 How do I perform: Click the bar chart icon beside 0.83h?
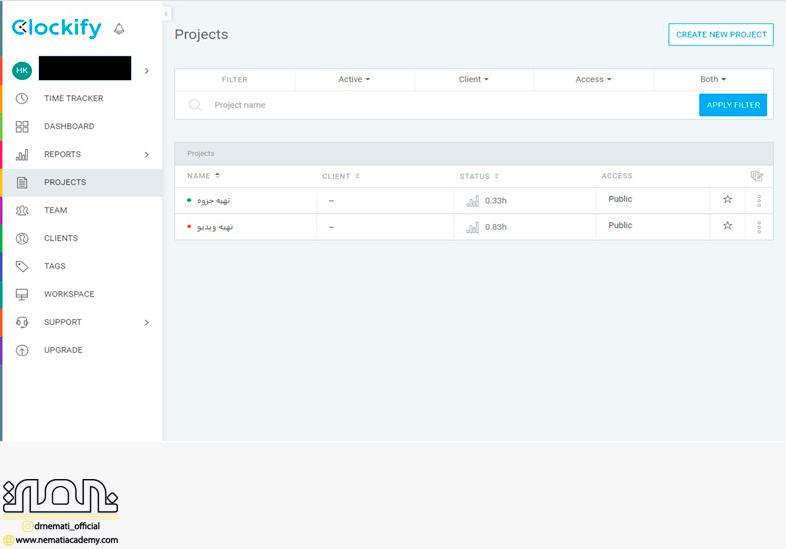473,227
